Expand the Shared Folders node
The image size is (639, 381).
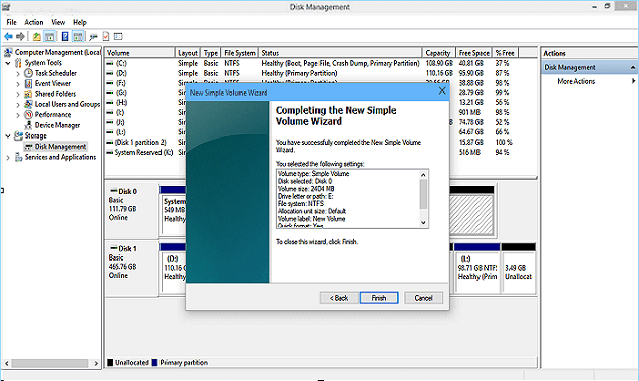tap(18, 95)
